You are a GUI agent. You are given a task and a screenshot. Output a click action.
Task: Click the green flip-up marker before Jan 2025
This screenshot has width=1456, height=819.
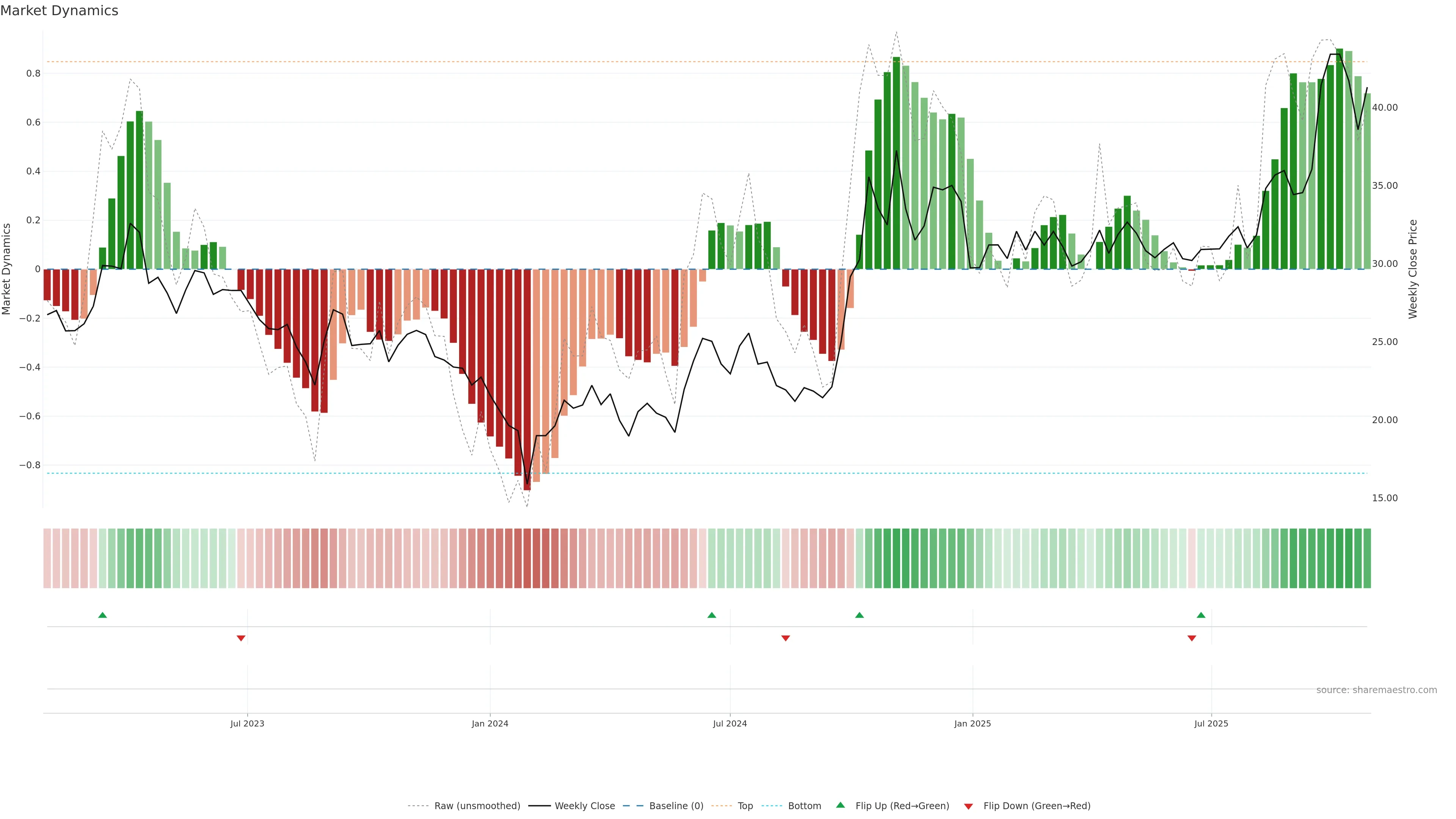859,615
